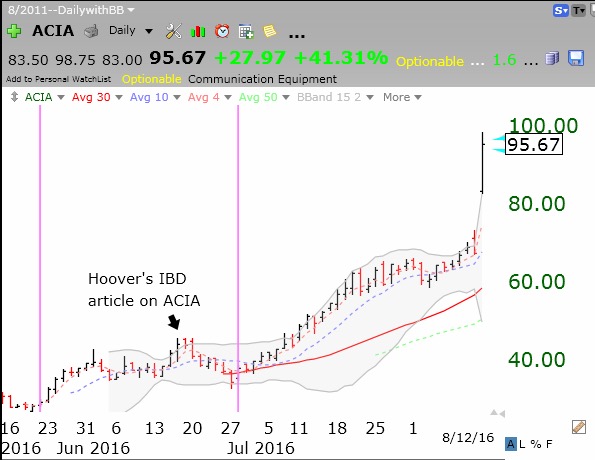
Task: Click the blue S button top right
Action: [560, 11]
